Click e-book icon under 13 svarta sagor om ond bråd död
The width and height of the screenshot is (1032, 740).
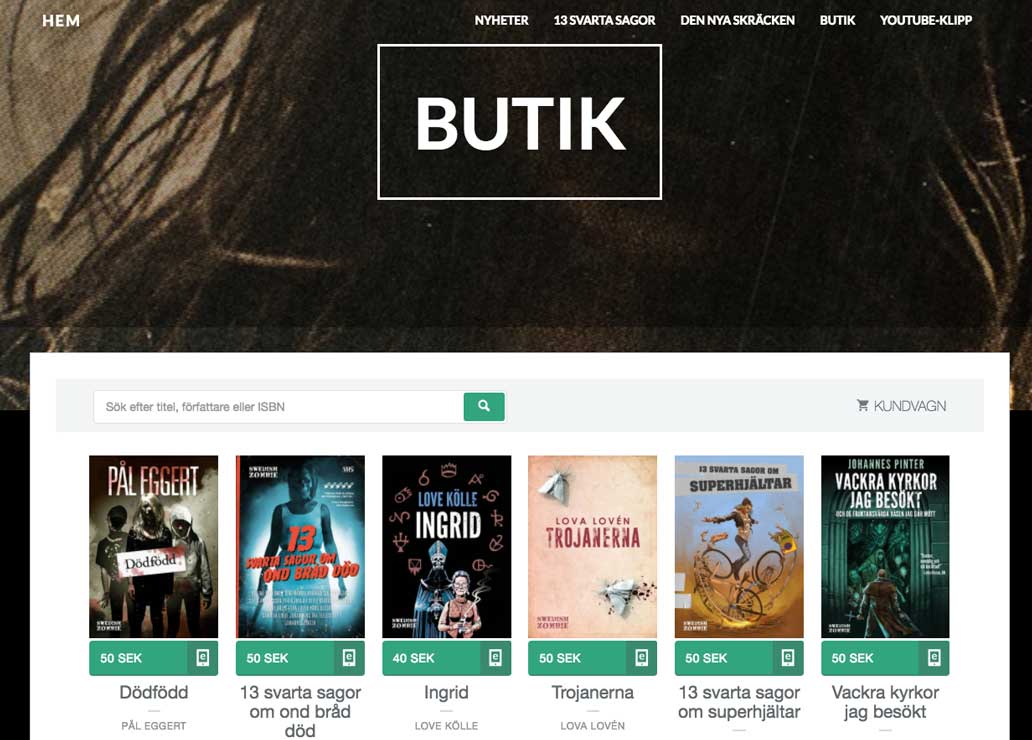tap(349, 658)
